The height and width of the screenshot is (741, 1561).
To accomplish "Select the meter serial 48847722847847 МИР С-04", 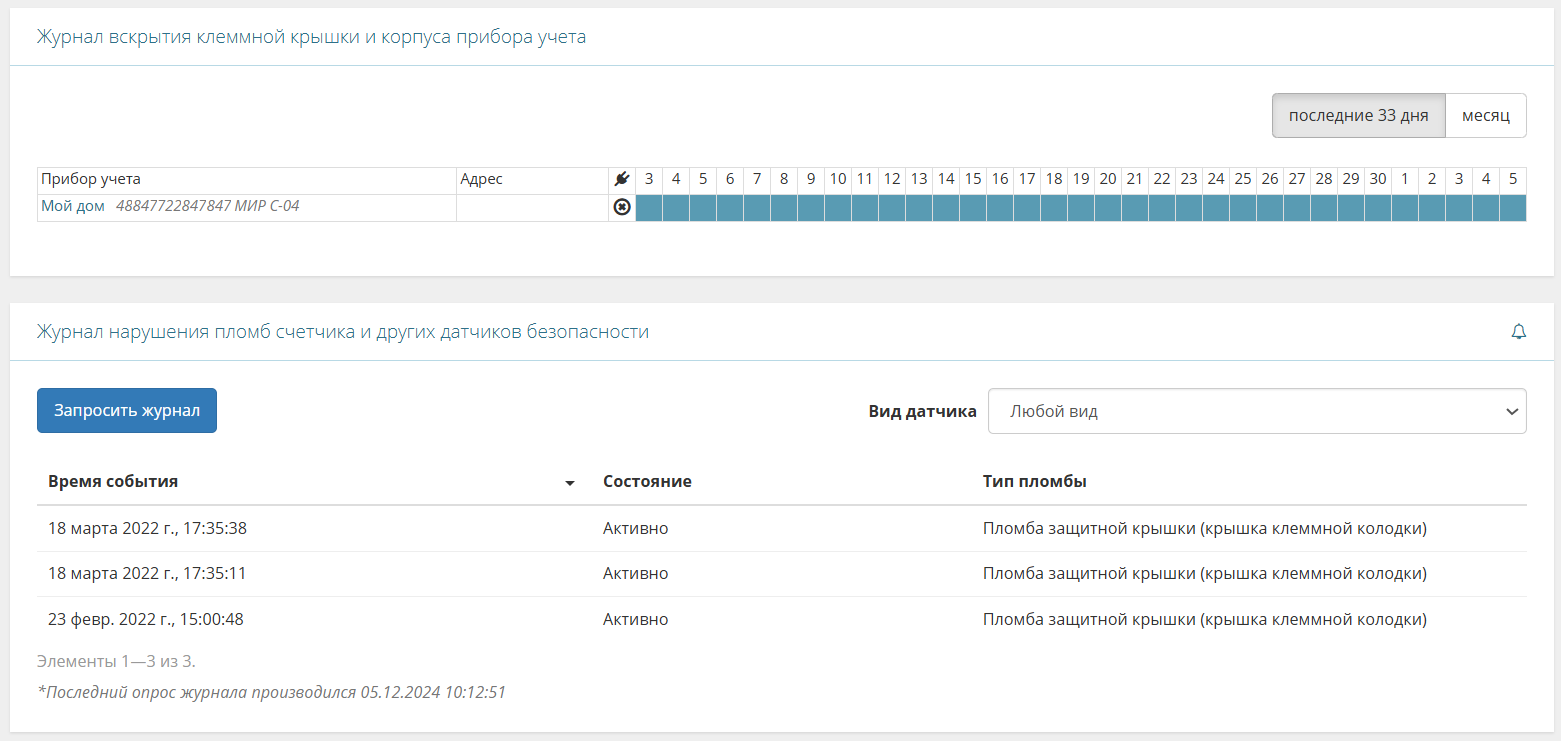I will [208, 206].
